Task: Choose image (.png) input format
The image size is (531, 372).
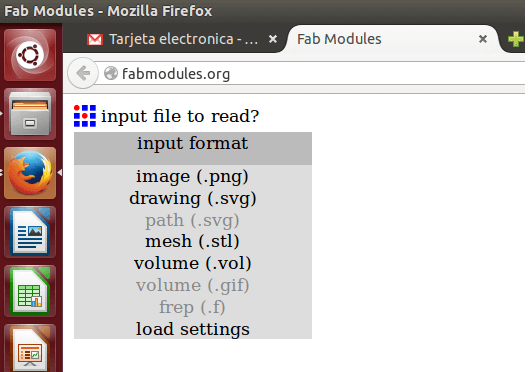Action: pyautogui.click(x=192, y=177)
